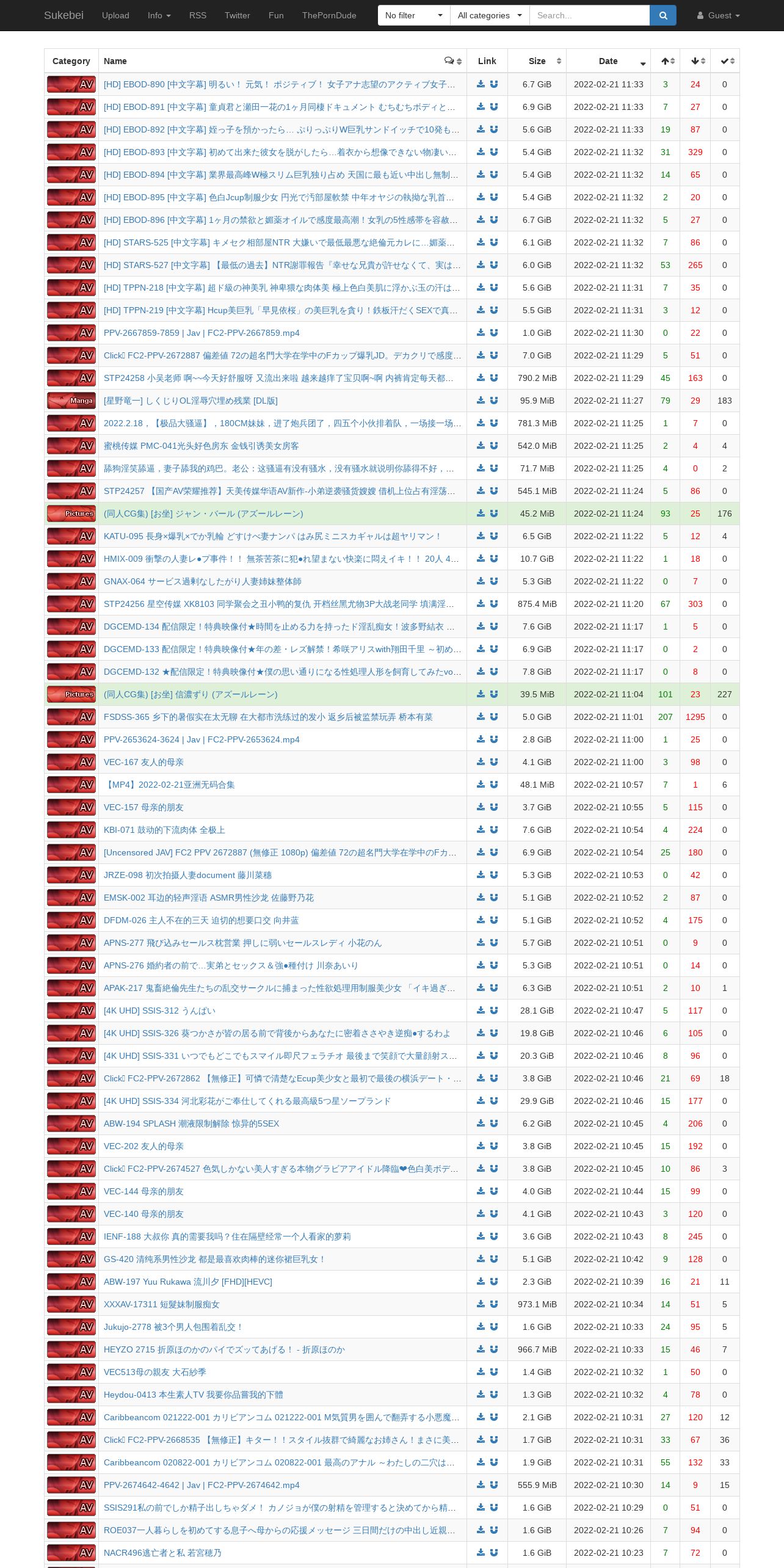Viewport: 784px width, 1568px height.
Task: Open magnet icon for JRZE-098 row
Action: click(x=494, y=875)
